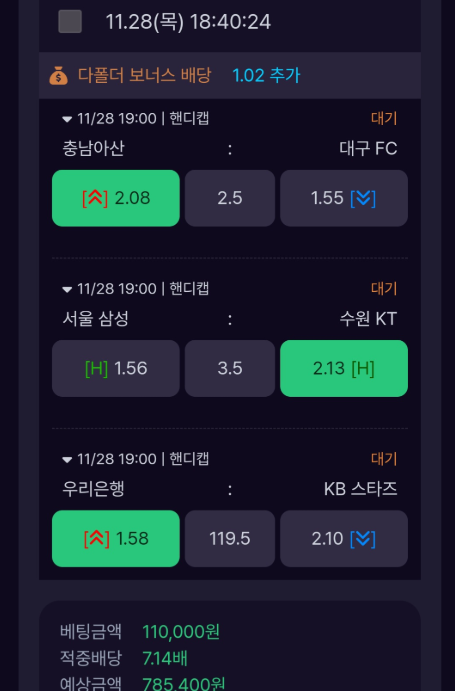Collapse the 우리은행 vs KB 스타즈 match arrow
Screen dimensions: 455x691
click(67, 460)
